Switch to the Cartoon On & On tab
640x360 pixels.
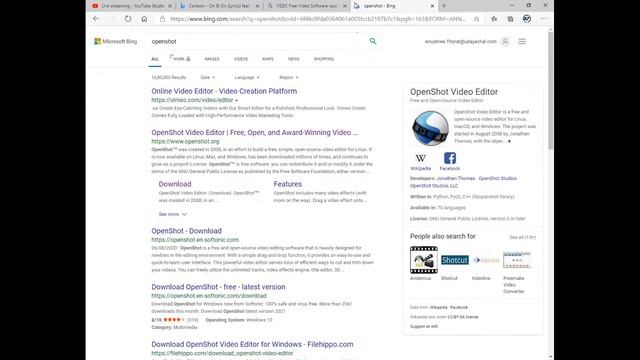point(219,6)
